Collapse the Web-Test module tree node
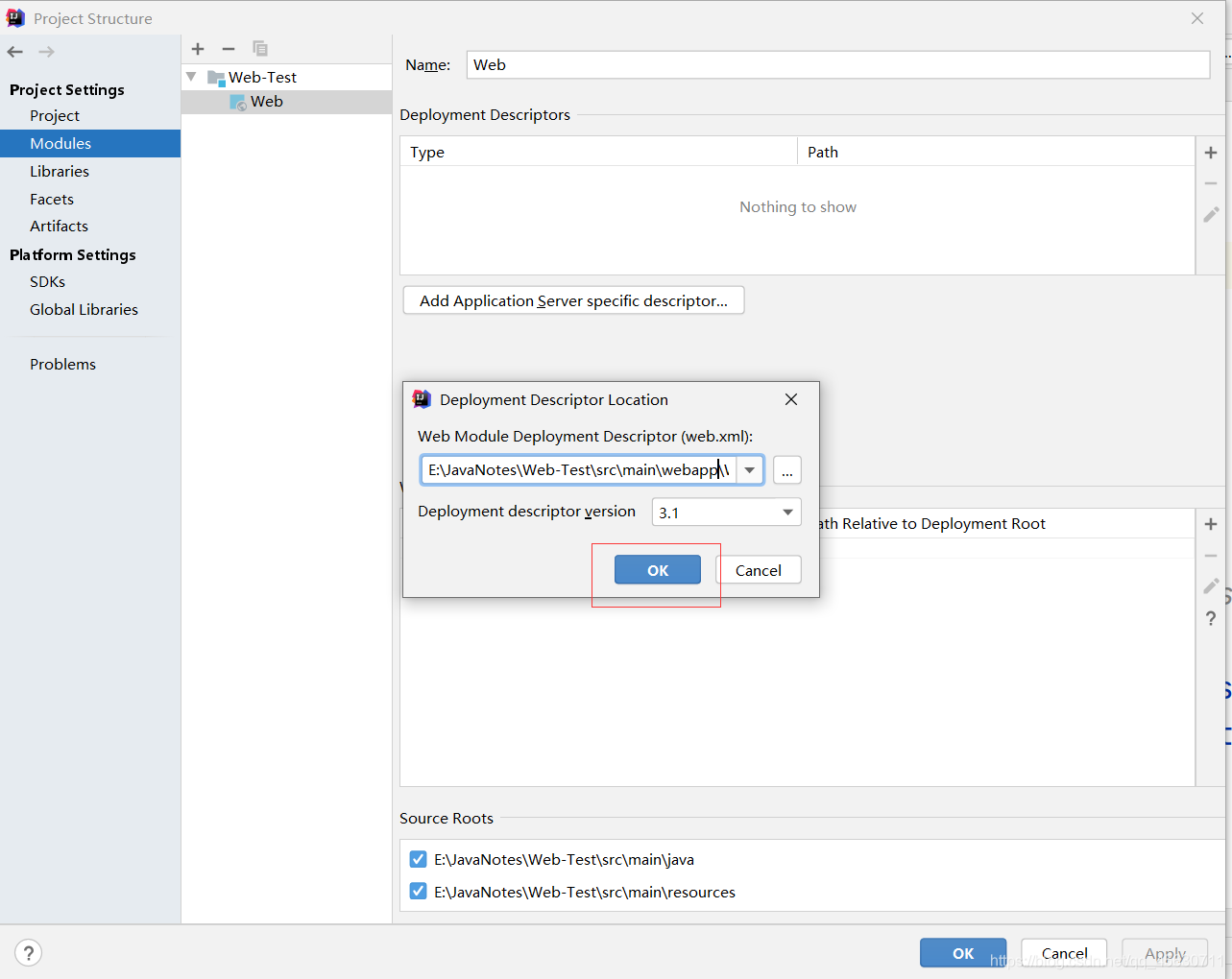The image size is (1232, 979). (x=191, y=77)
